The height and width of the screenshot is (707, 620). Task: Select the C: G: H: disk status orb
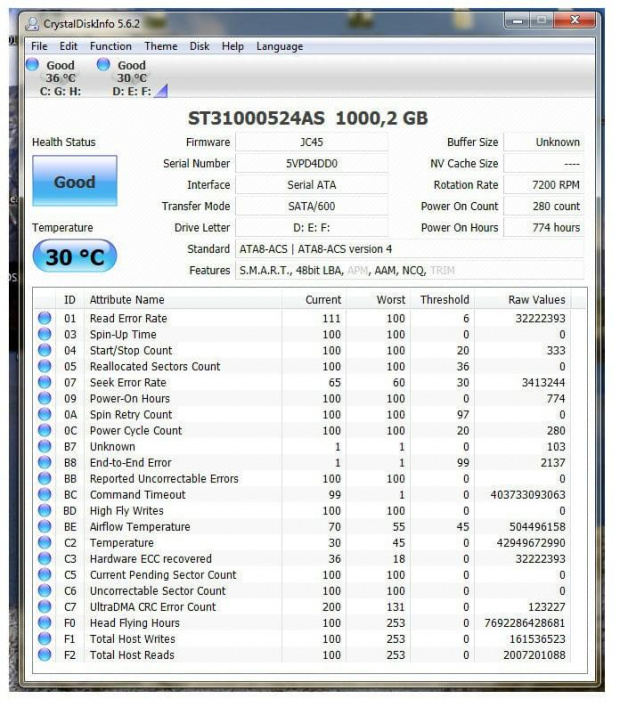pos(32,64)
